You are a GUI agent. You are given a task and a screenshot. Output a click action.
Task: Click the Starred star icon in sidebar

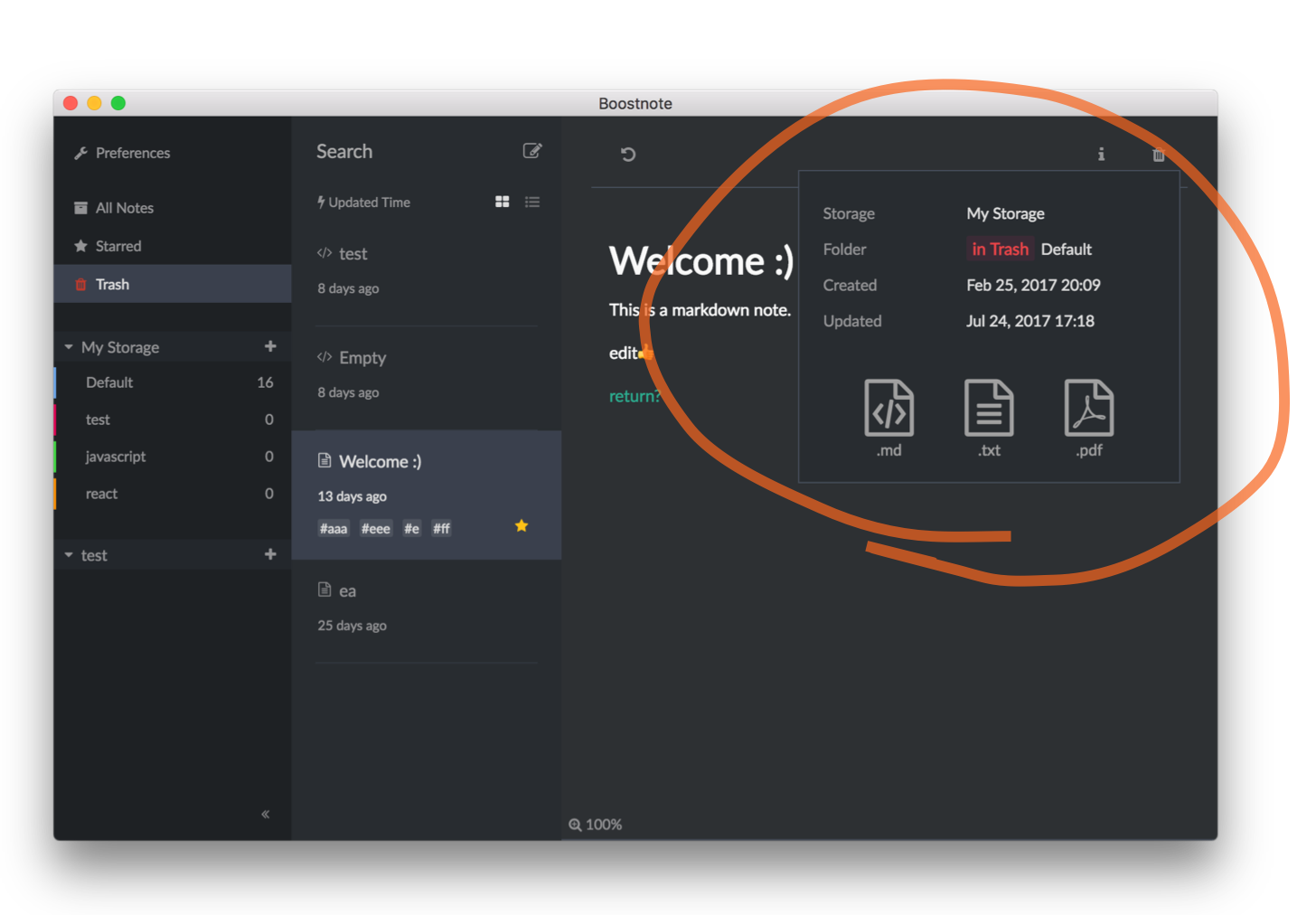coord(80,246)
